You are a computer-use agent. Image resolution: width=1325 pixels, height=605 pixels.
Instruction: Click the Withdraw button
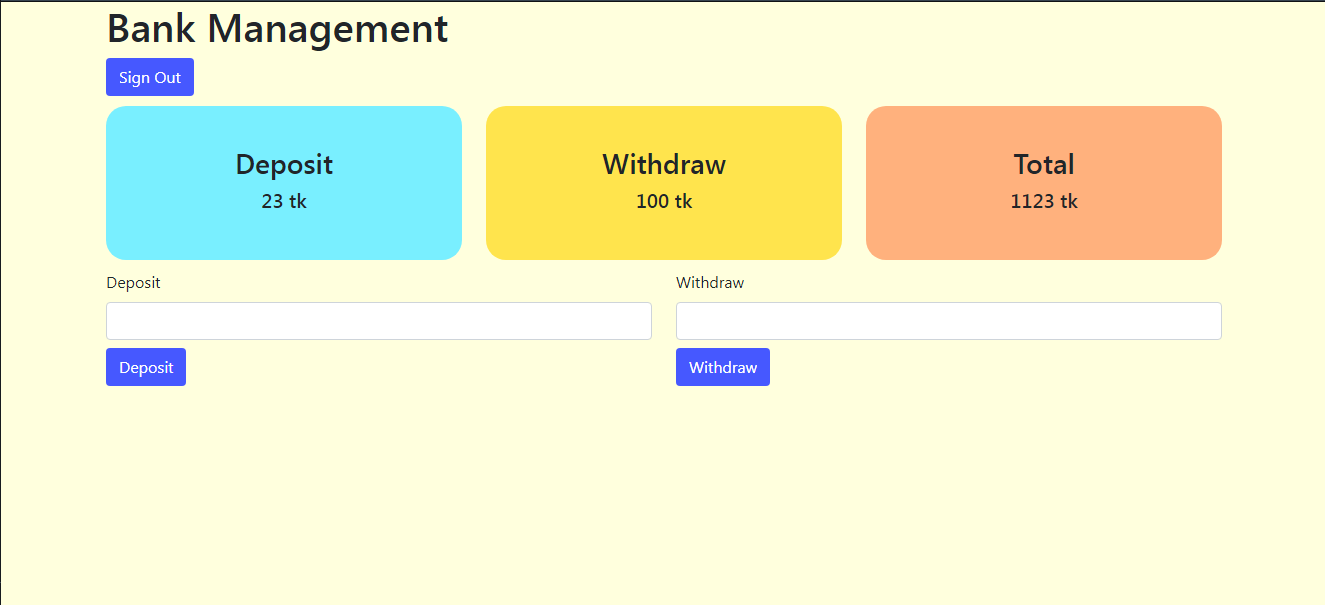pyautogui.click(x=722, y=366)
